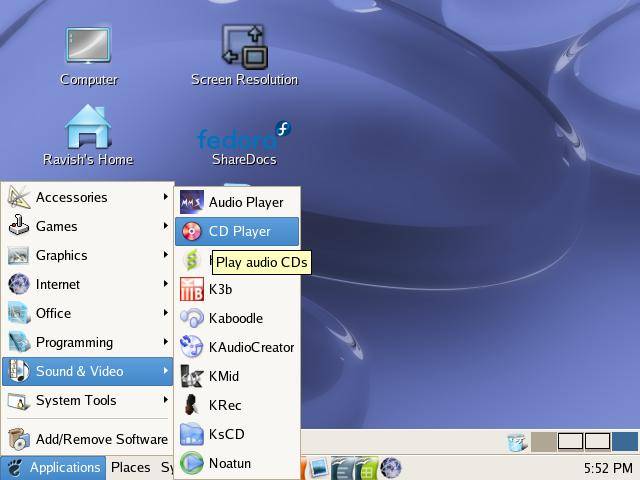Click the Kaboodle headphones icon
This screenshot has width=640, height=480.
click(191, 318)
